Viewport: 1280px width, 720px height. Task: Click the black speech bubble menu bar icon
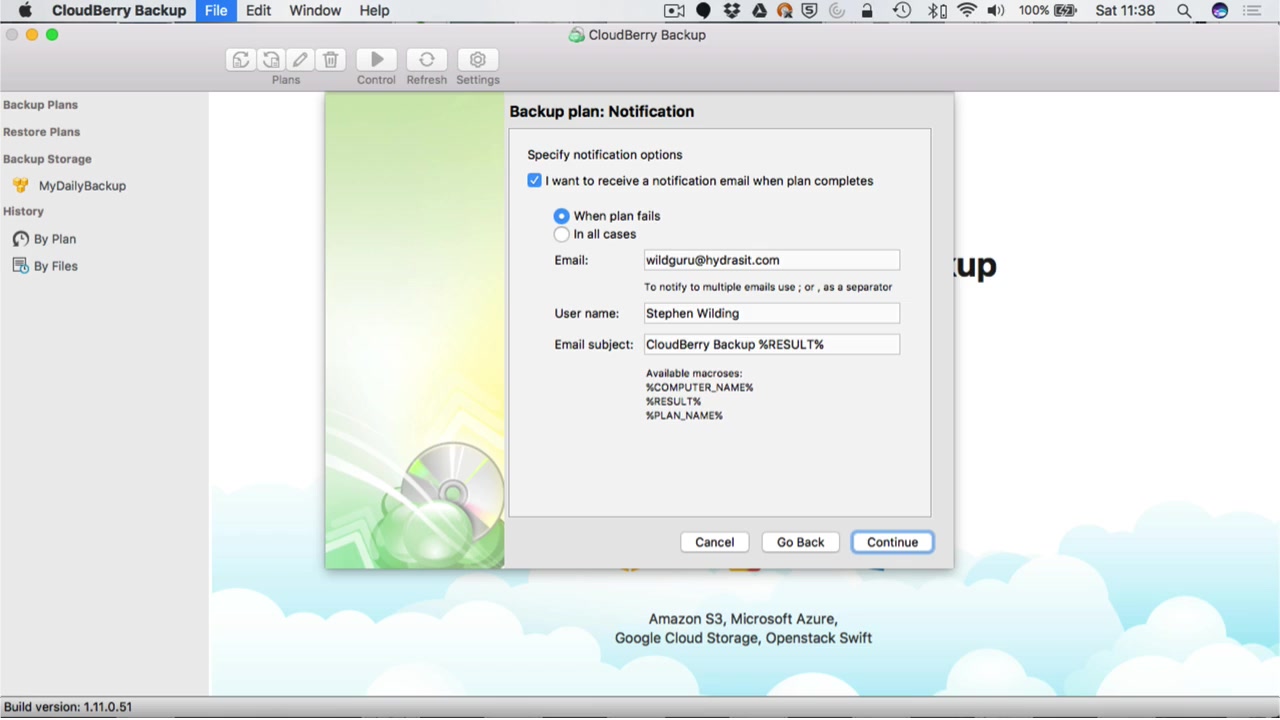pyautogui.click(x=703, y=11)
